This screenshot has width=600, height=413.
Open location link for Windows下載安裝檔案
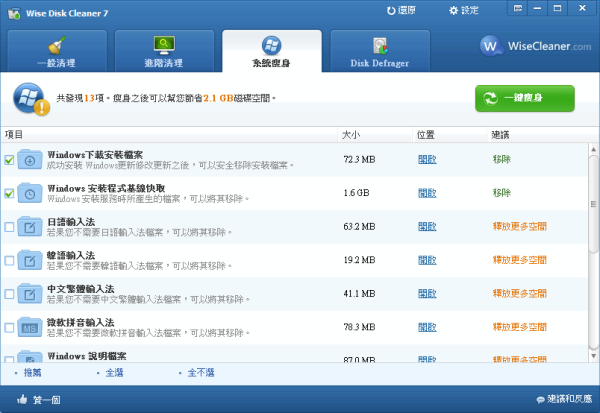coord(427,159)
